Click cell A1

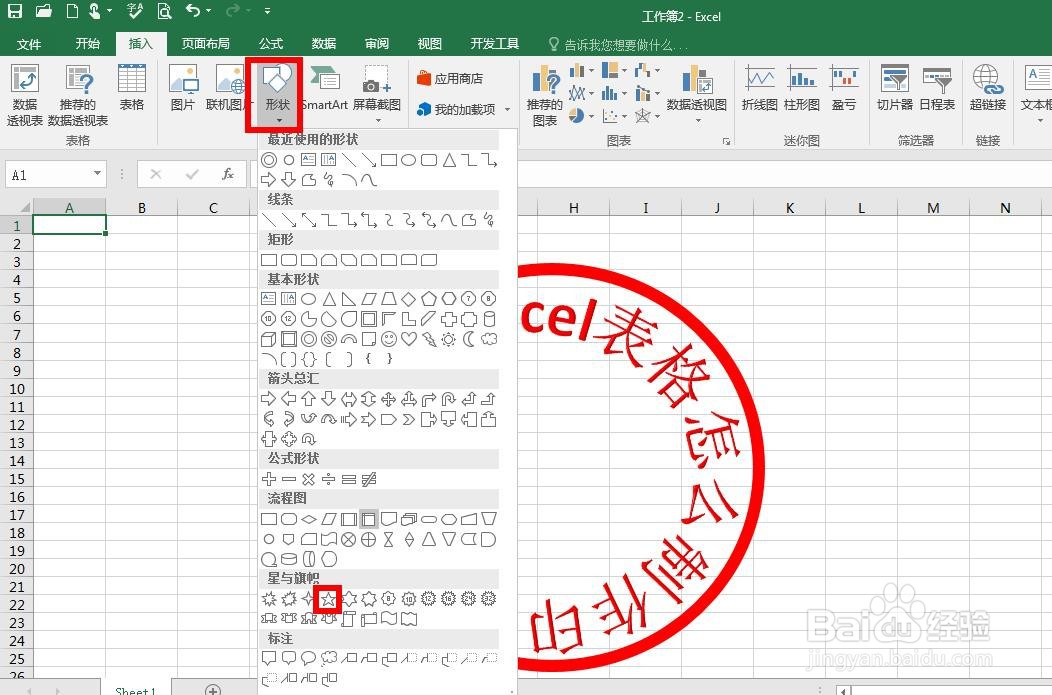click(x=69, y=225)
